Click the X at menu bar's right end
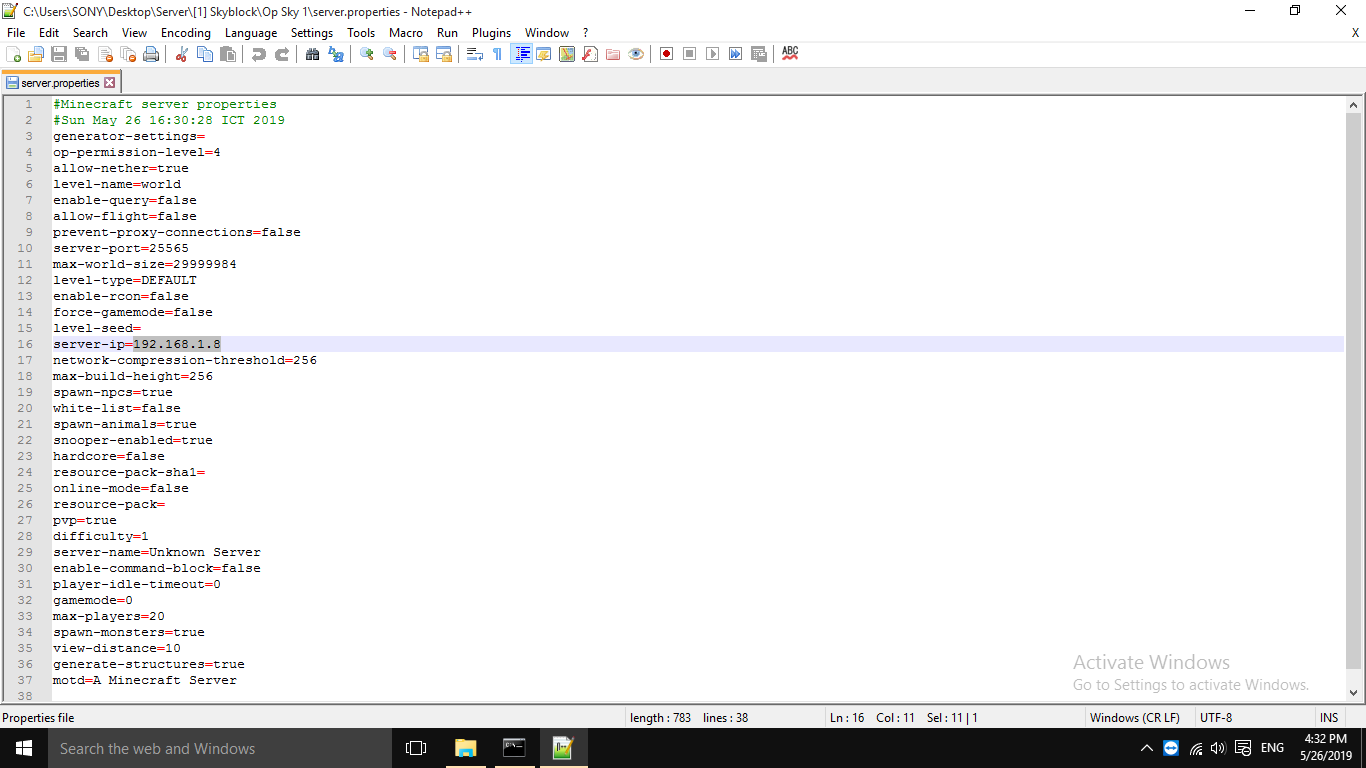This screenshot has width=1366, height=768. (x=1356, y=32)
